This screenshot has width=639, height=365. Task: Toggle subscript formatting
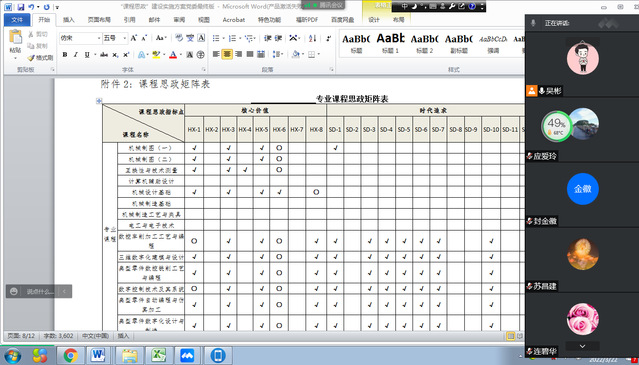[x=115, y=55]
